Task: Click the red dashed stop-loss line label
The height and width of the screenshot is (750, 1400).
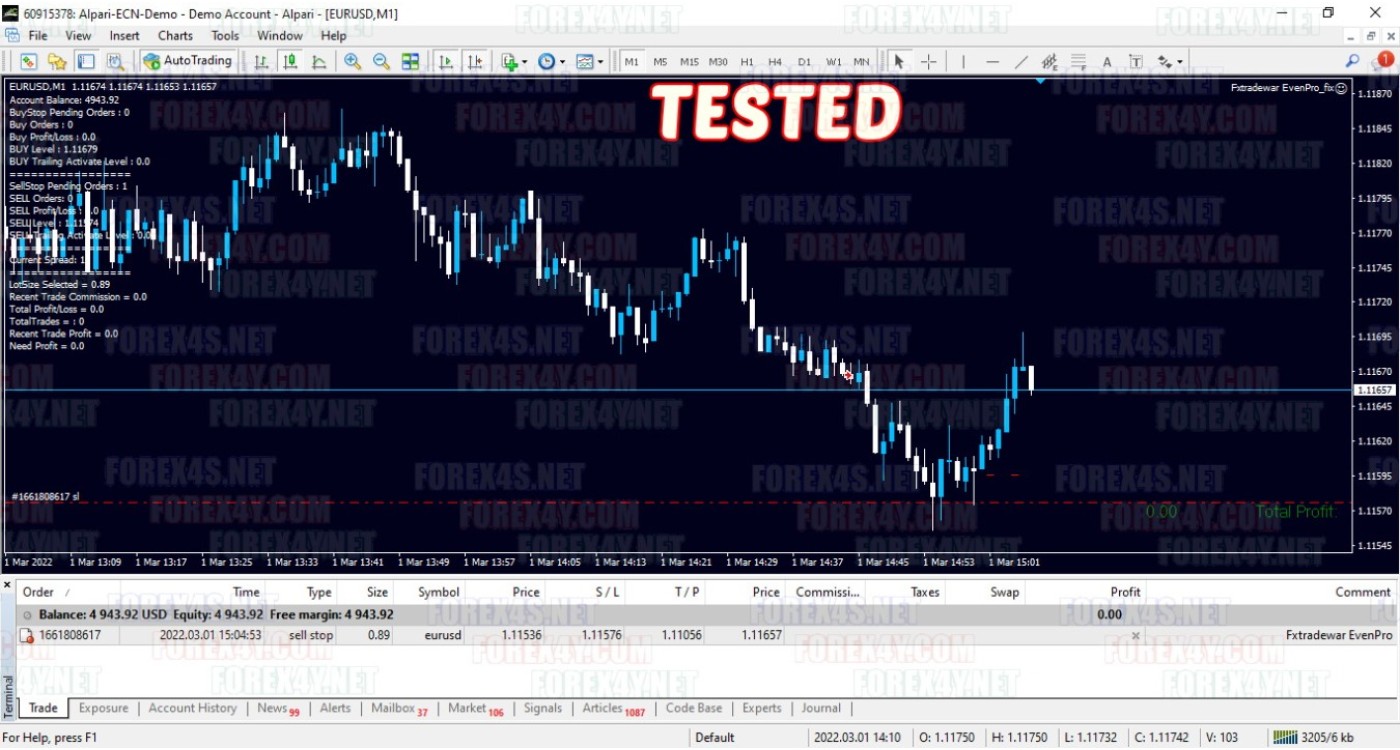Action: point(45,496)
